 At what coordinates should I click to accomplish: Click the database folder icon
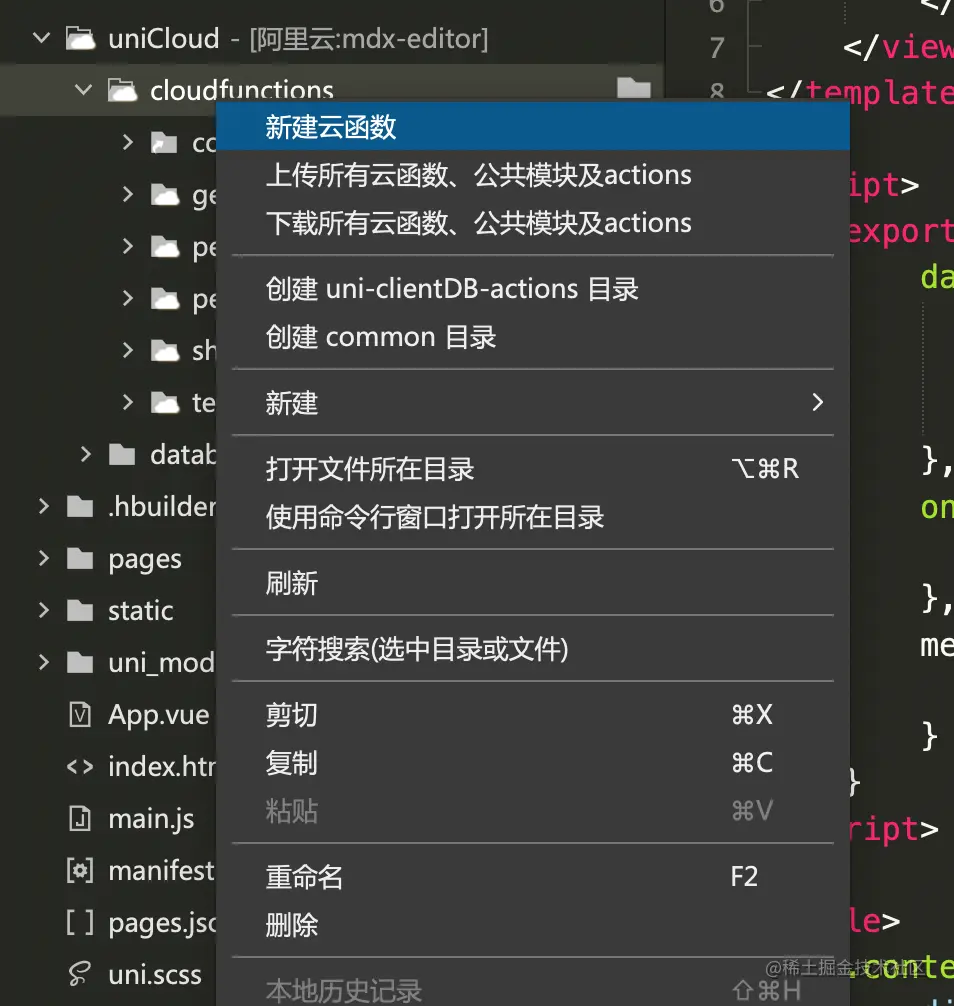(123, 455)
